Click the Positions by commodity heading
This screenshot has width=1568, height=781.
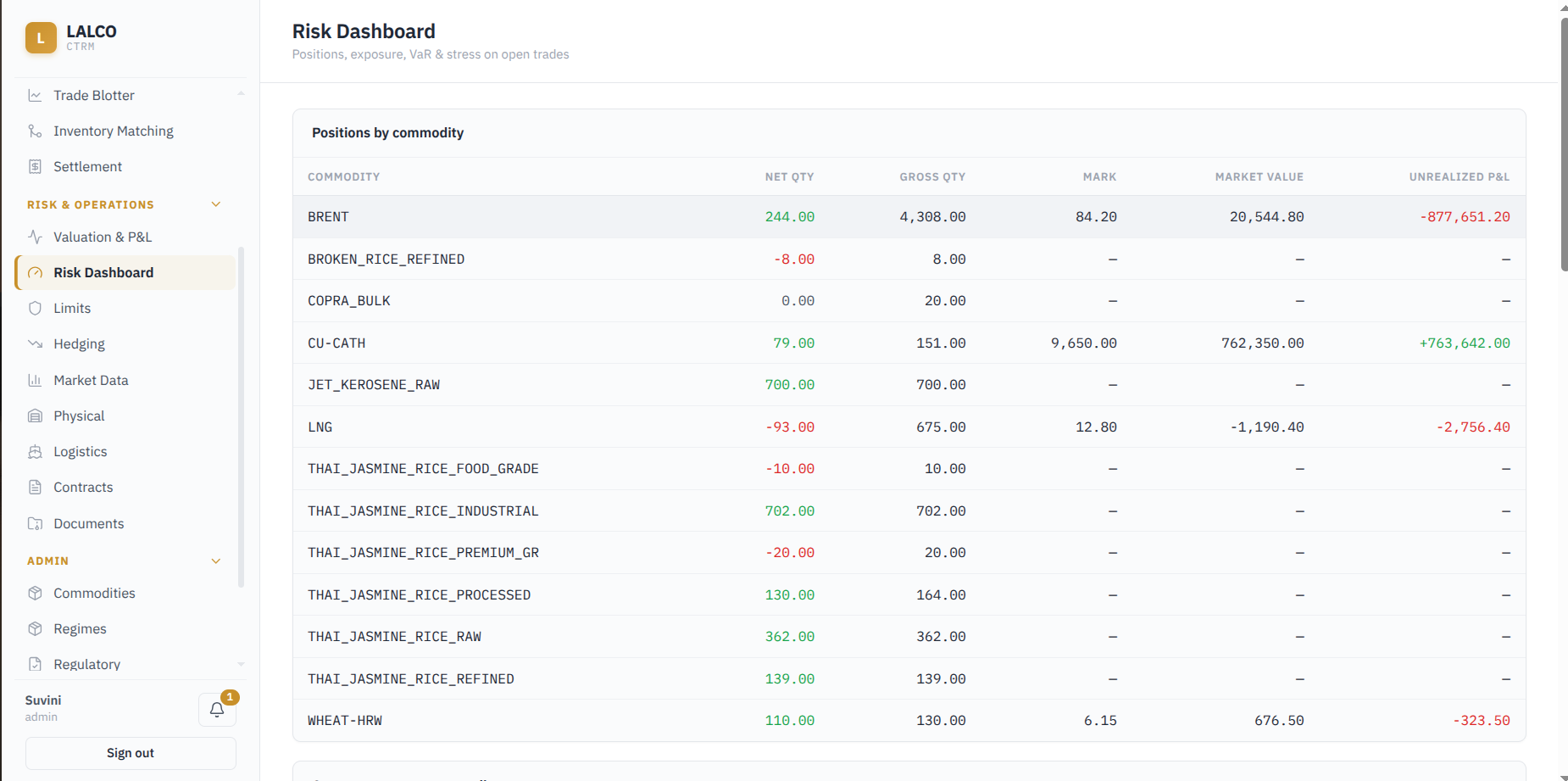tap(387, 133)
